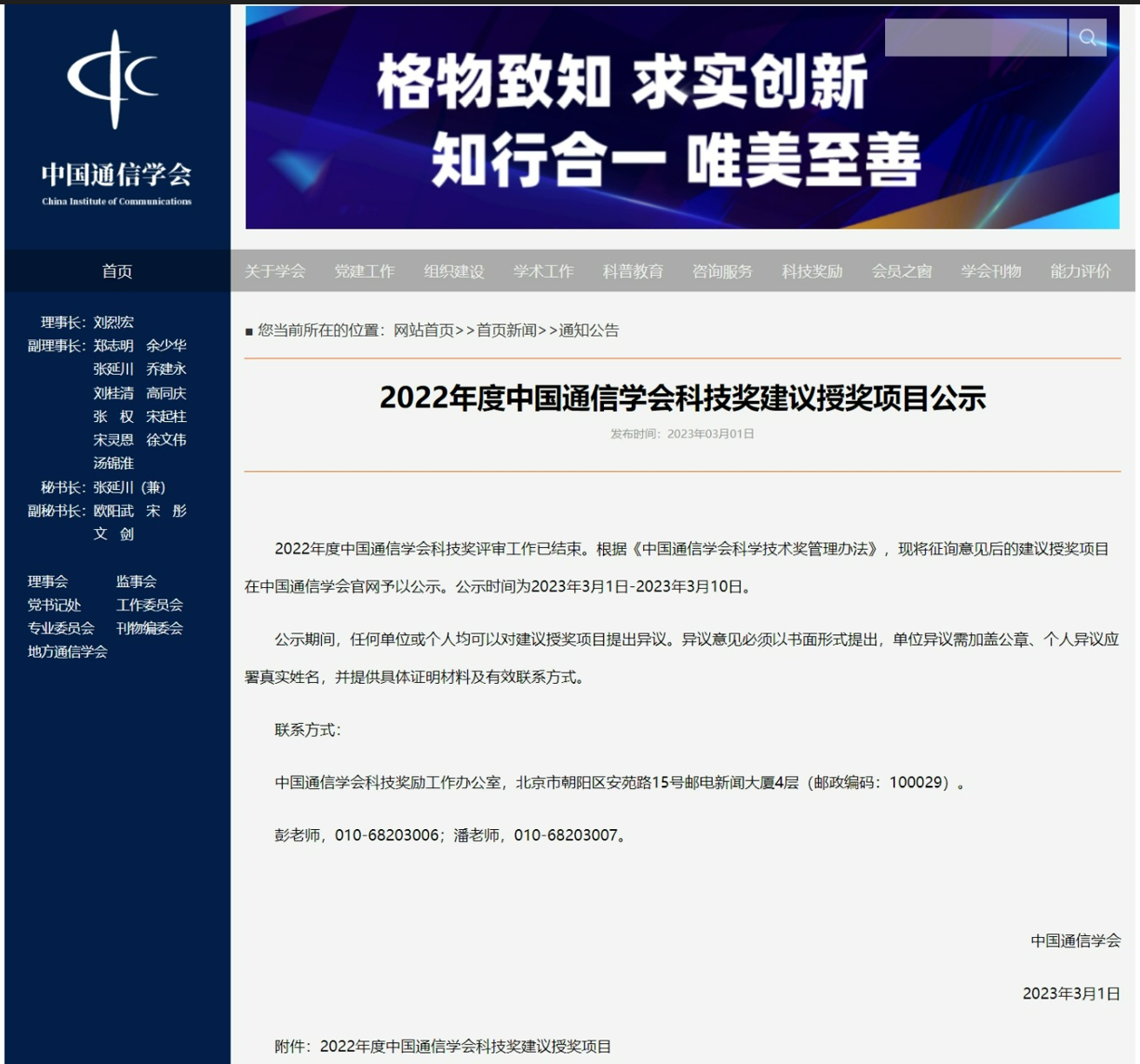1140x1064 pixels.
Task: Open the 专业委员会 sidebar link
Action: 61,628
